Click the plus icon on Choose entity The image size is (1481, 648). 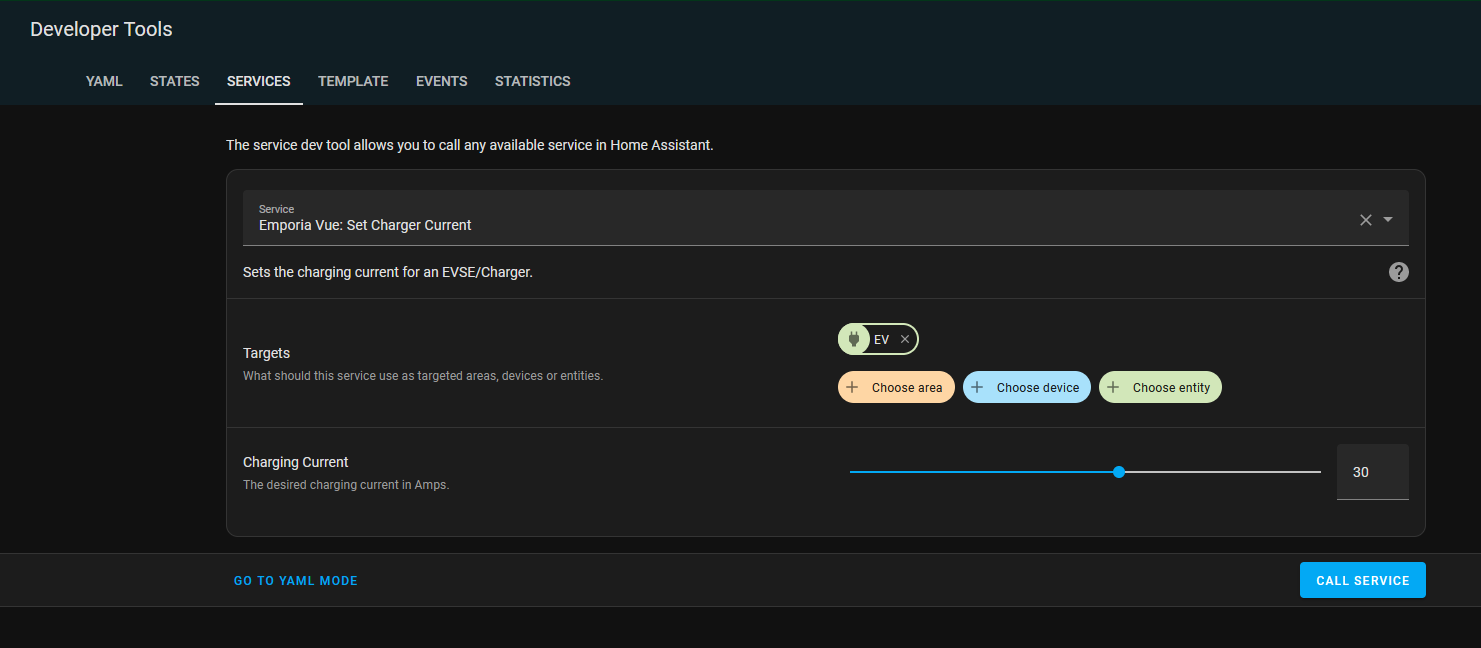tap(1117, 387)
